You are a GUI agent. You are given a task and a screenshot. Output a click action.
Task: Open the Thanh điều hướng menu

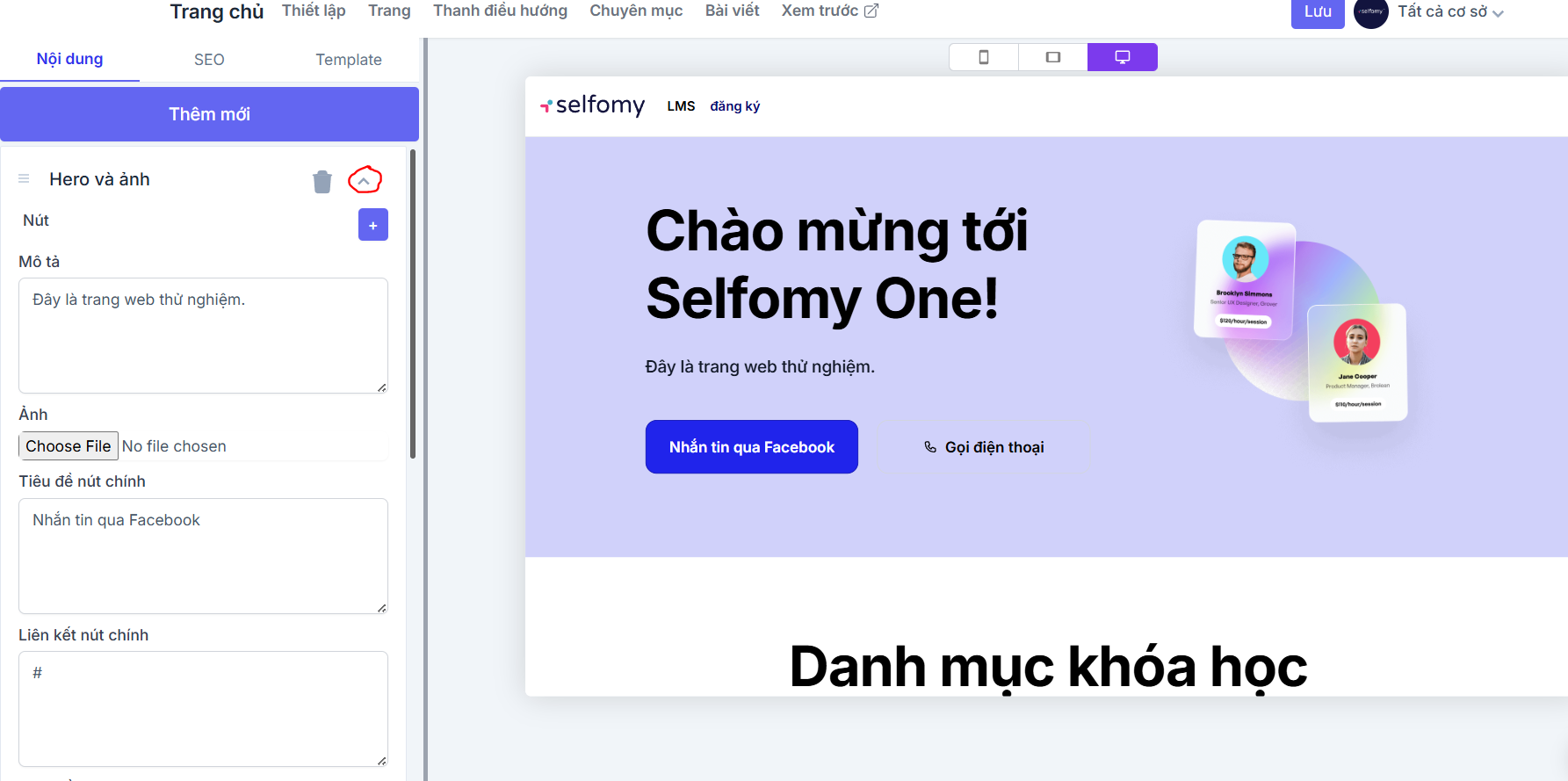pos(500,11)
